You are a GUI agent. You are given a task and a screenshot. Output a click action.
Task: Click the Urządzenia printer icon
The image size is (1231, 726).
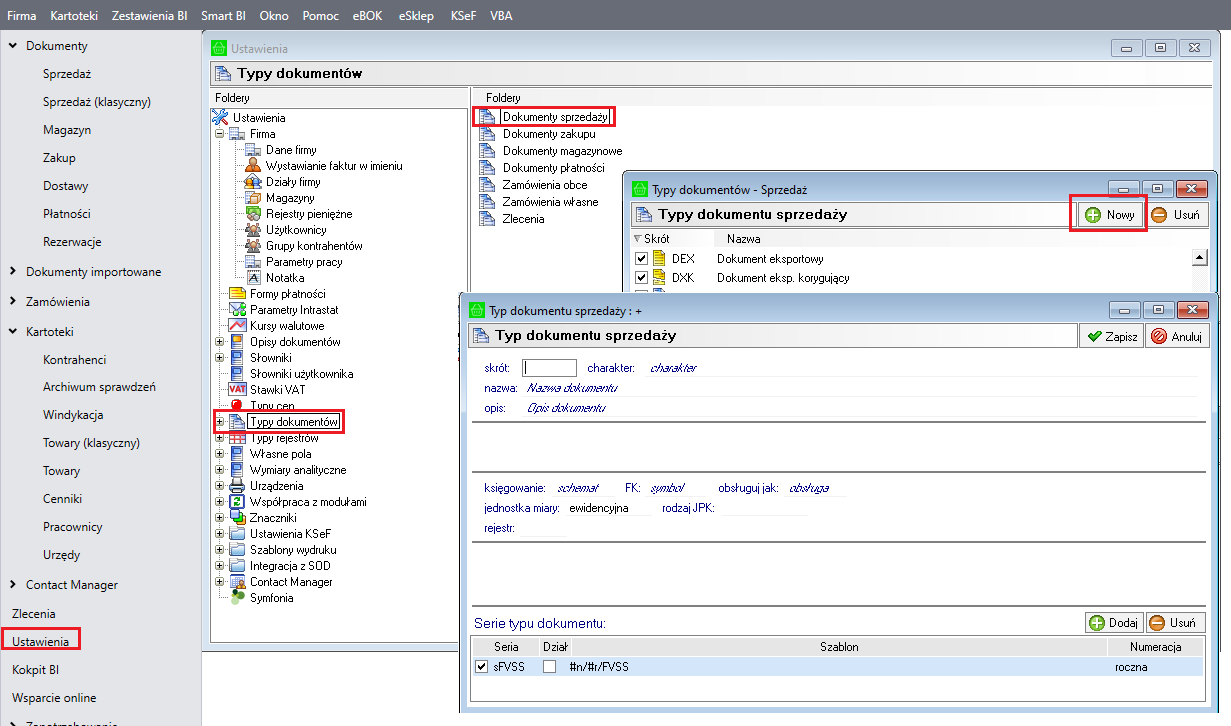[237, 486]
